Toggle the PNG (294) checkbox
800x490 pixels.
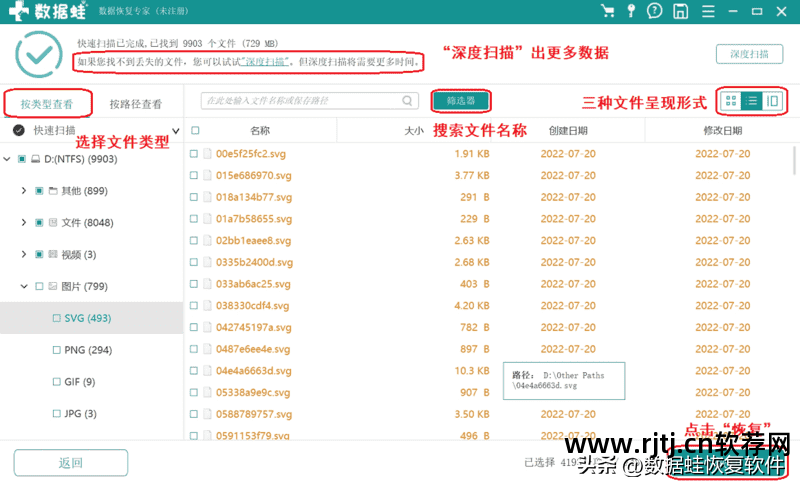tap(57, 350)
